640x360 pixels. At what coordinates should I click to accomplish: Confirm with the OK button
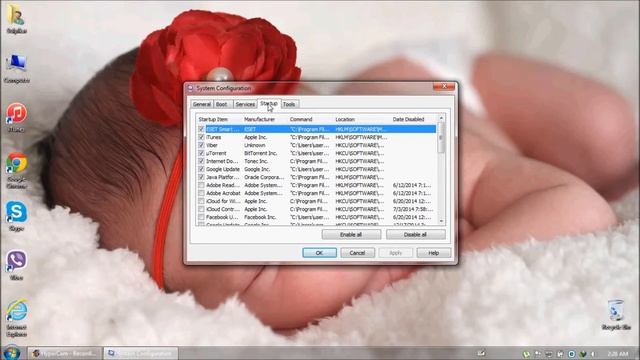(x=319, y=253)
